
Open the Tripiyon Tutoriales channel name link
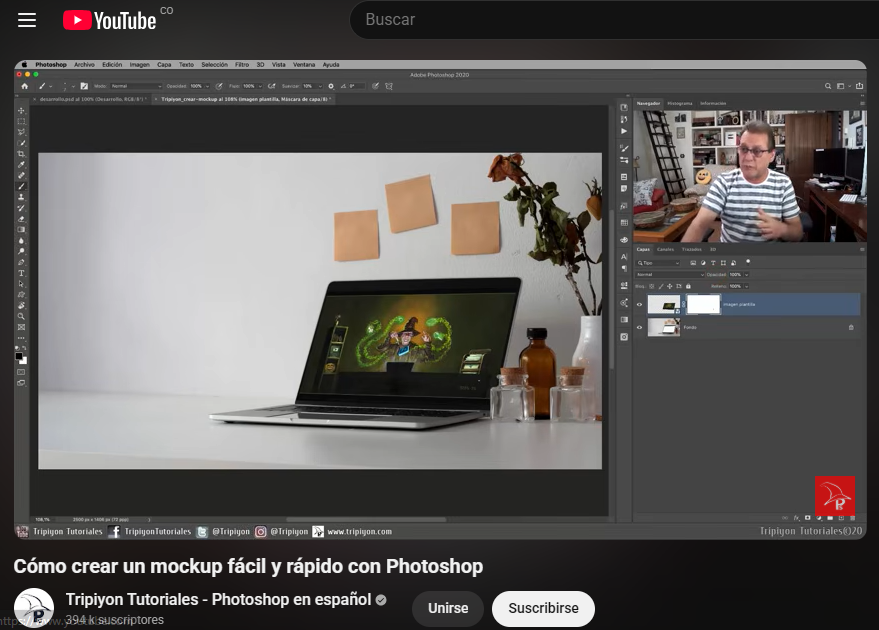pyautogui.click(x=219, y=600)
